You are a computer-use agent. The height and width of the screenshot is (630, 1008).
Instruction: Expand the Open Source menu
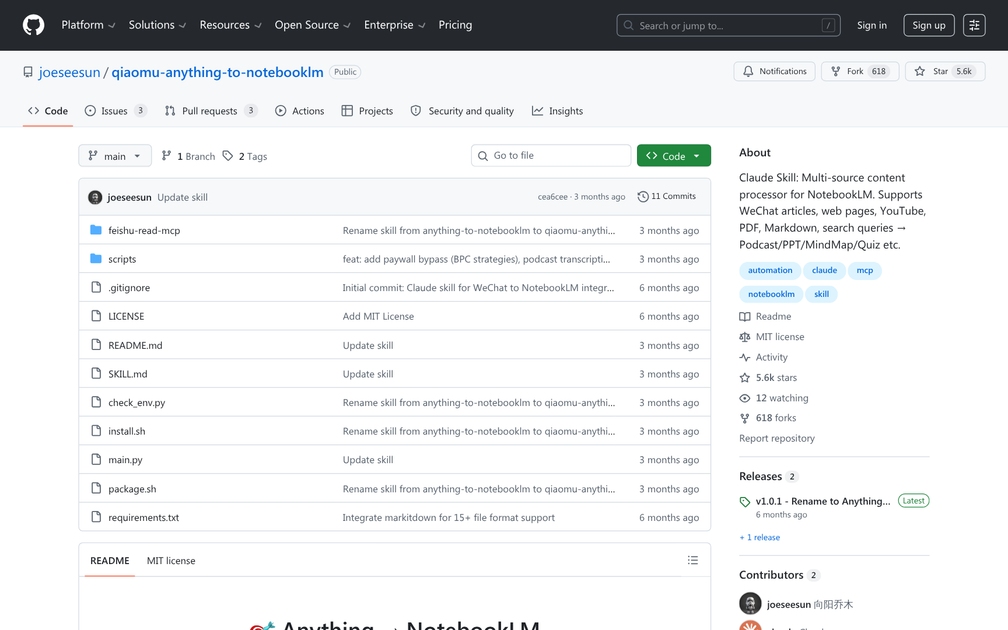pos(312,25)
